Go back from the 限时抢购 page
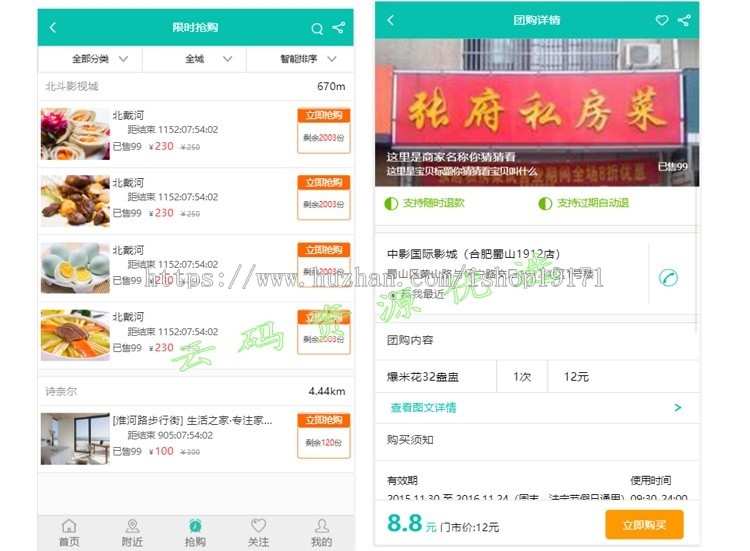Image resolution: width=750 pixels, height=551 pixels. click(53, 28)
